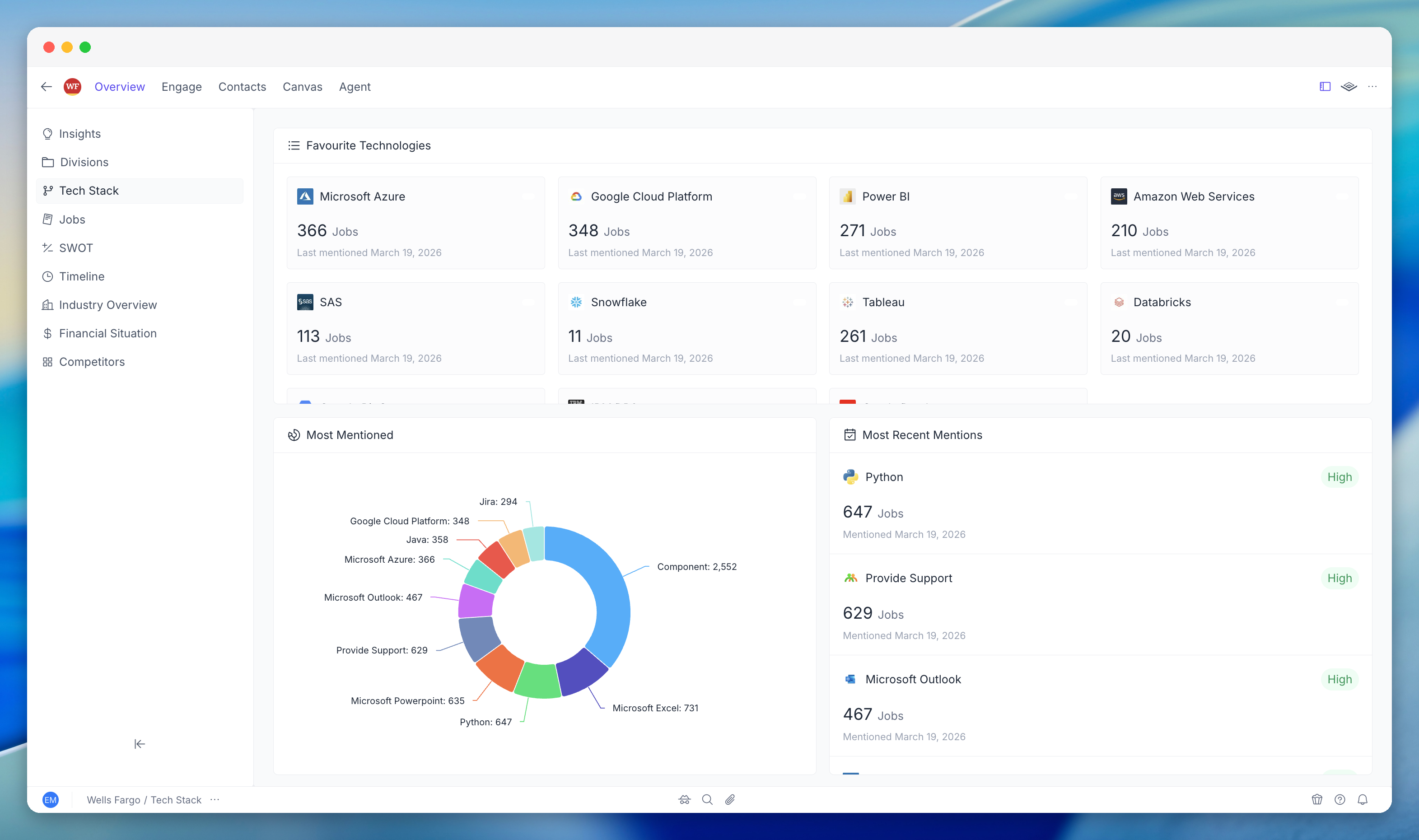Click the Microsoft Azure logo icon

(x=305, y=196)
